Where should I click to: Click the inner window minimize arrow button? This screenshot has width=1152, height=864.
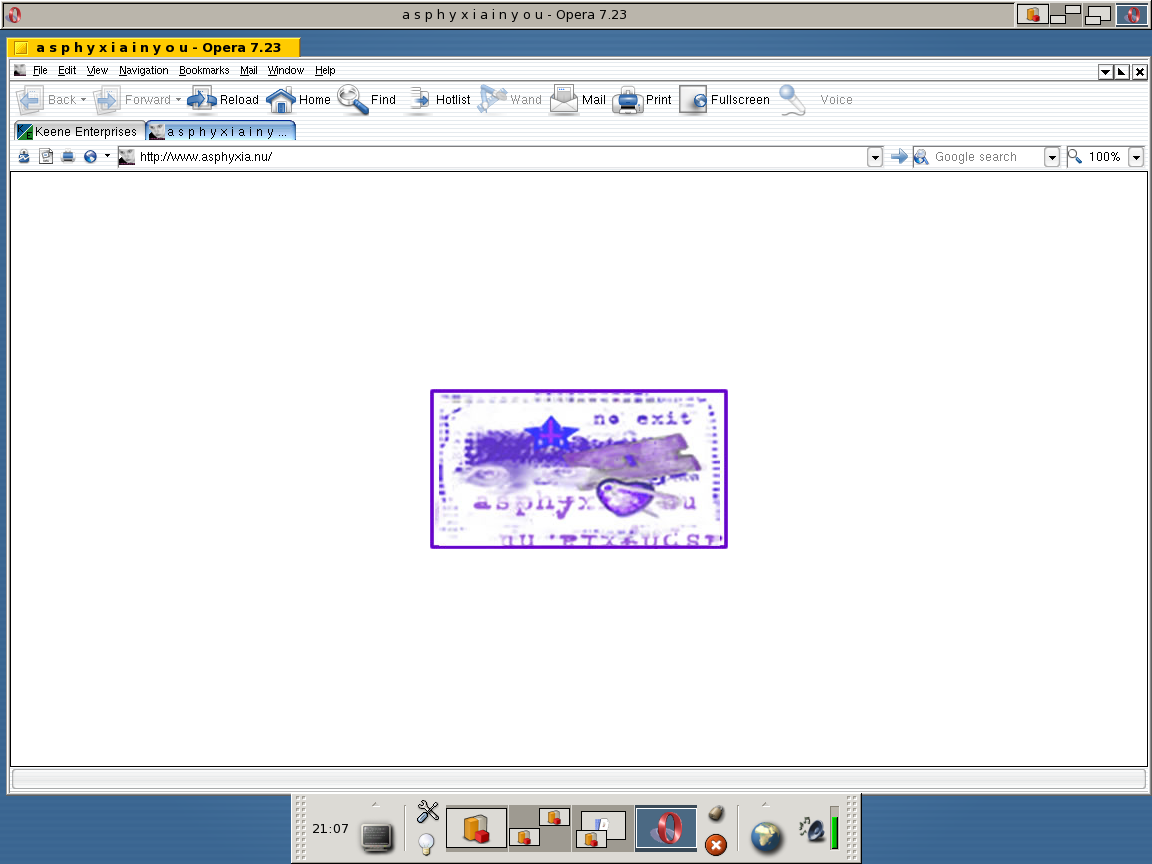click(x=1105, y=71)
